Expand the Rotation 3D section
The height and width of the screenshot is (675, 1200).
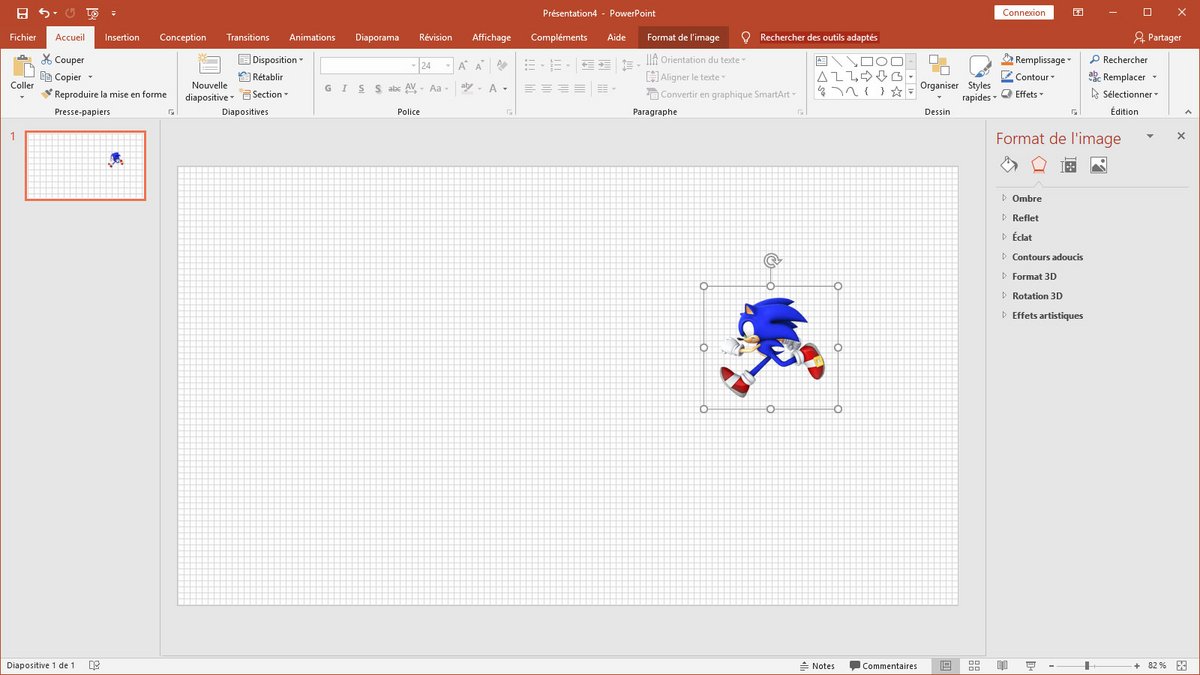coord(1037,296)
